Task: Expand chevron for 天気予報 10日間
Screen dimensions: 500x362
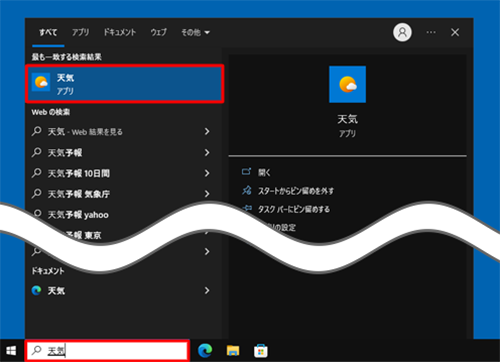Action: tap(207, 173)
